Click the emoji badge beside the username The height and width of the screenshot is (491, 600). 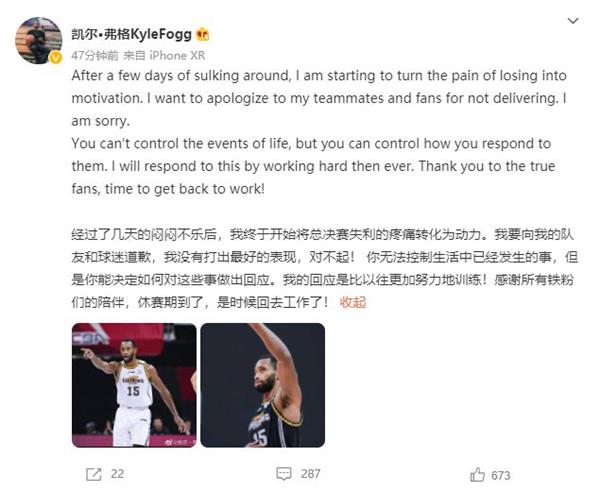click(203, 35)
